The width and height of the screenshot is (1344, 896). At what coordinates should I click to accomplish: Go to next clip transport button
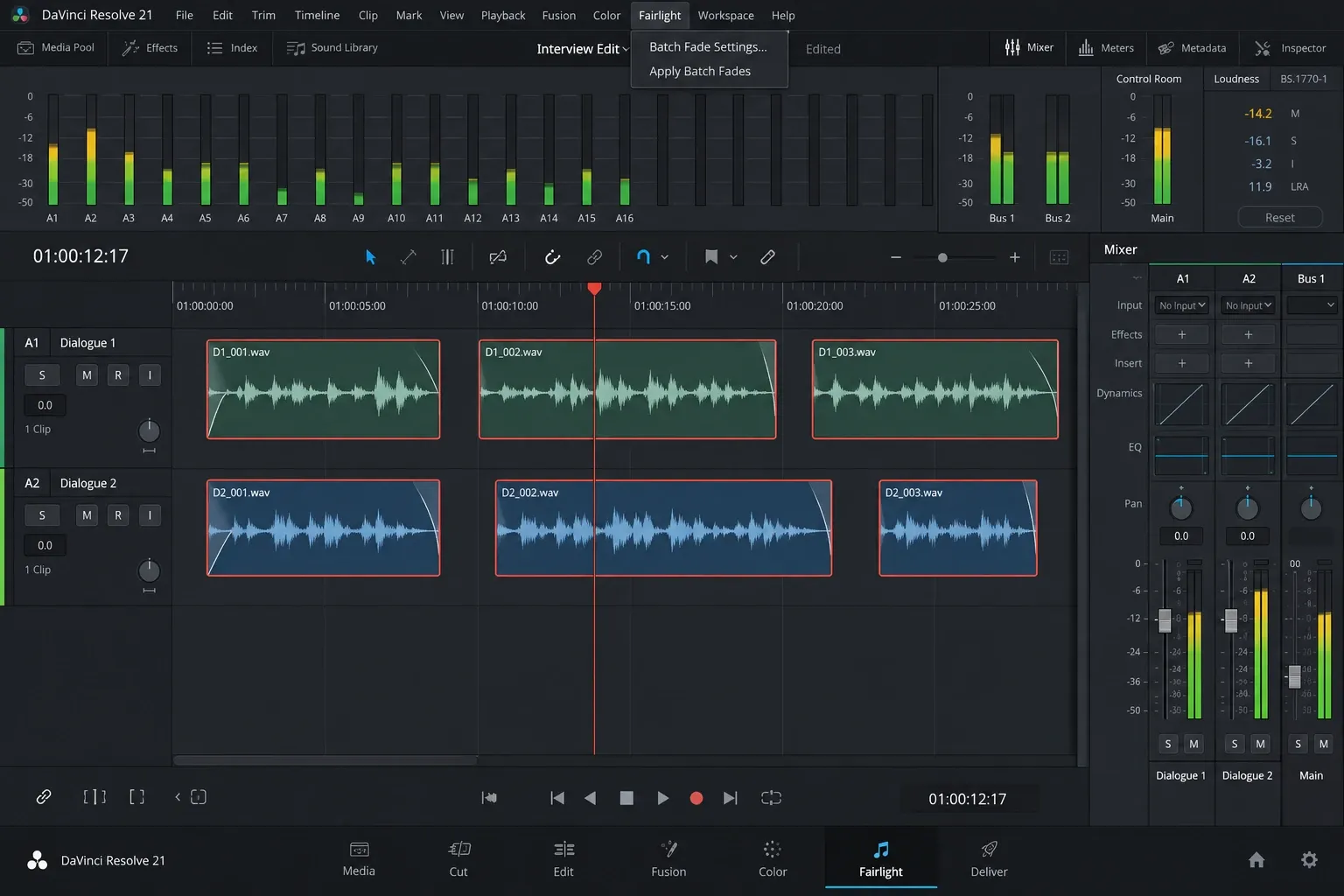coord(731,798)
